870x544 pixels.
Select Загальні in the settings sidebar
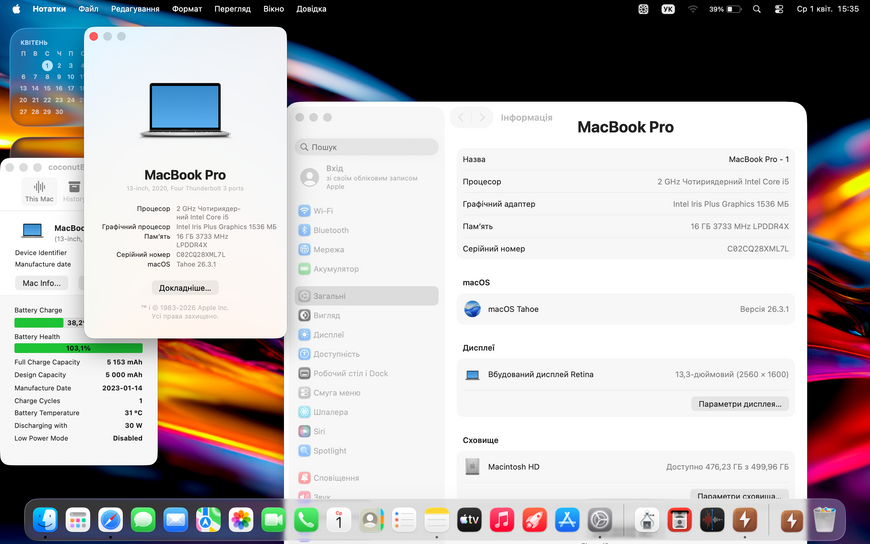[366, 296]
